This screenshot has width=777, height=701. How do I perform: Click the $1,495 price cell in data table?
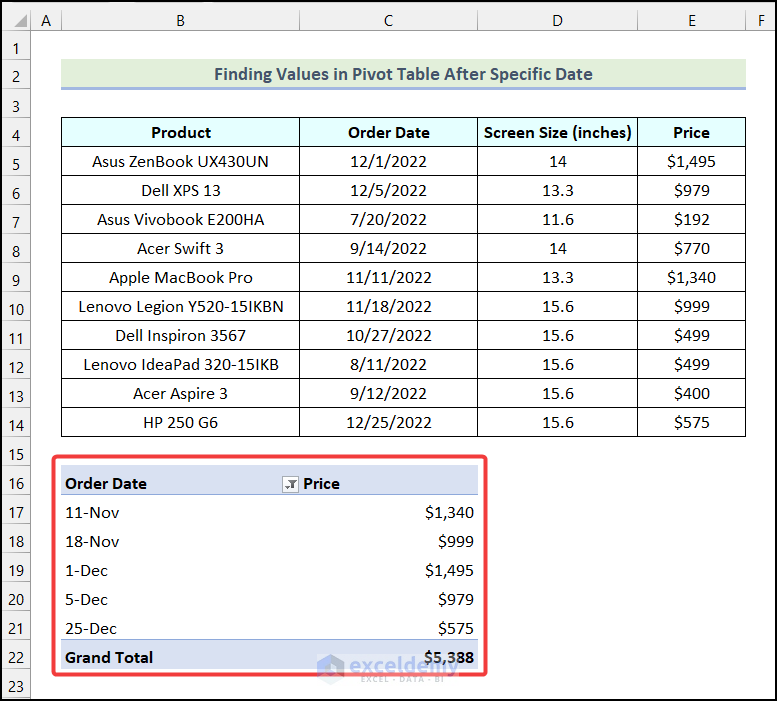(x=691, y=162)
